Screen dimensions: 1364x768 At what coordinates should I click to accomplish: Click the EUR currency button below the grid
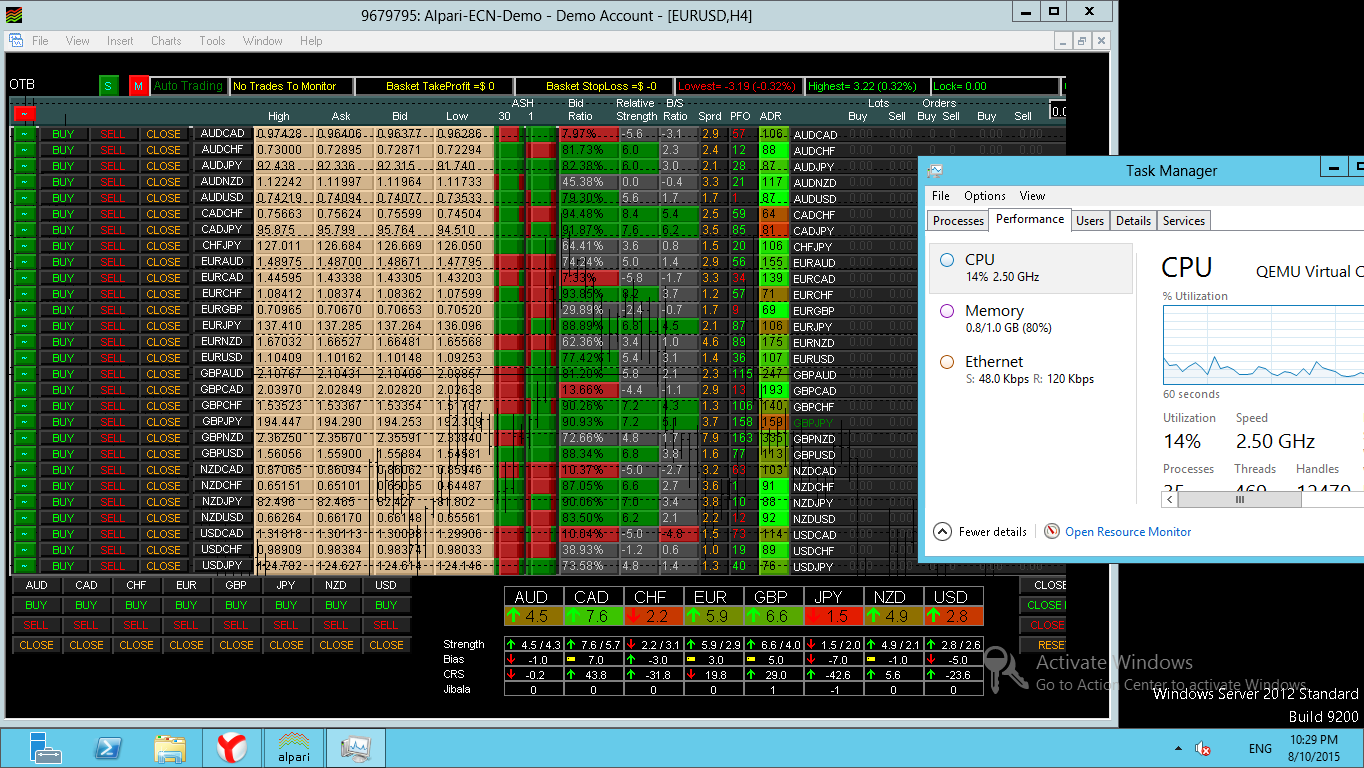pos(186,585)
